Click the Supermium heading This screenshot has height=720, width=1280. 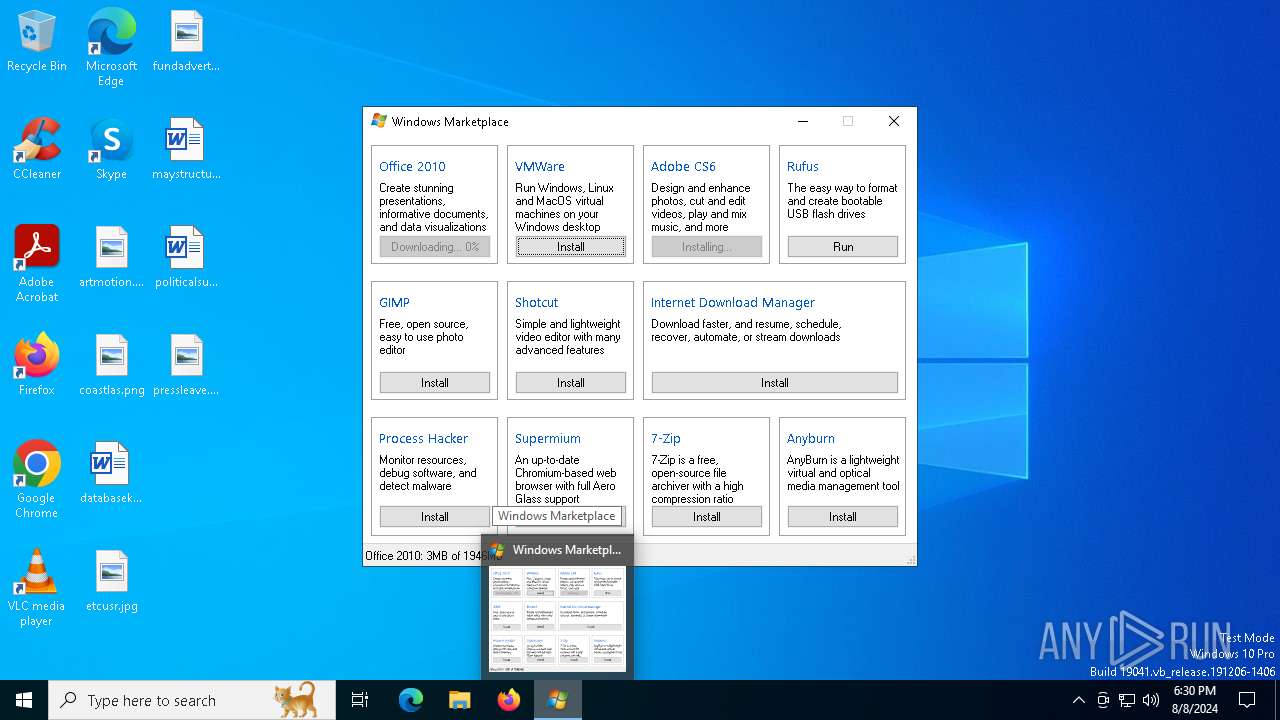(x=547, y=439)
